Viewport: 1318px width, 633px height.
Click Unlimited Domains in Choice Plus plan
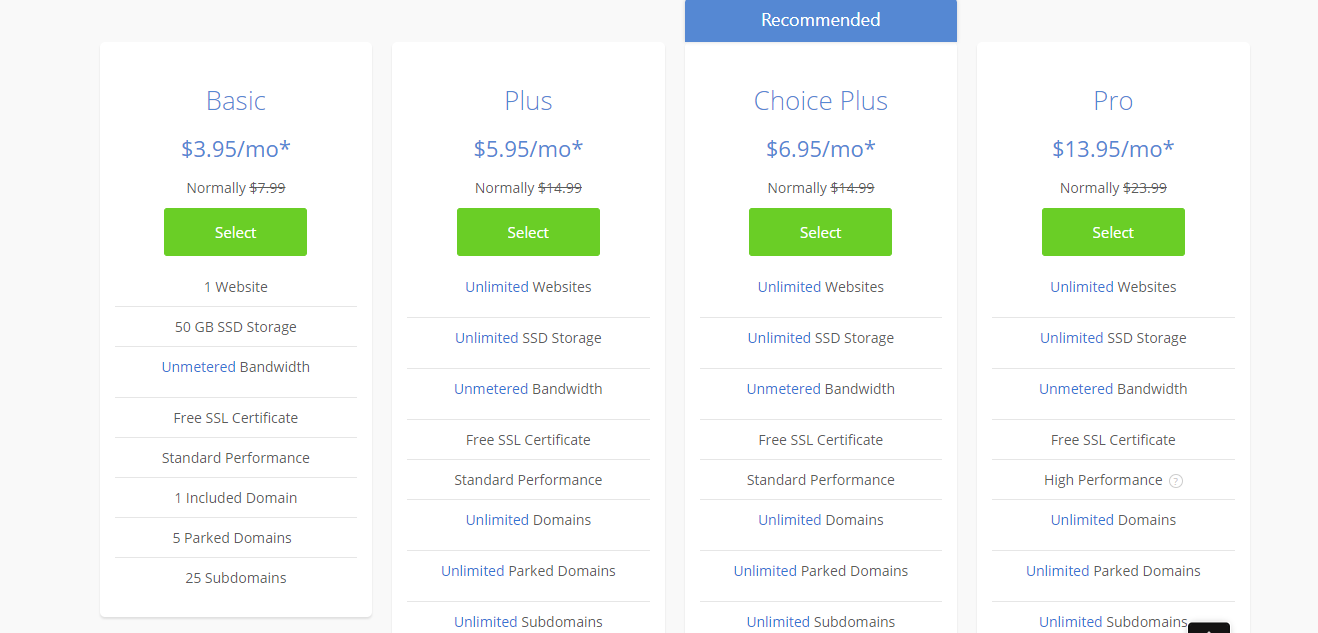click(x=820, y=520)
